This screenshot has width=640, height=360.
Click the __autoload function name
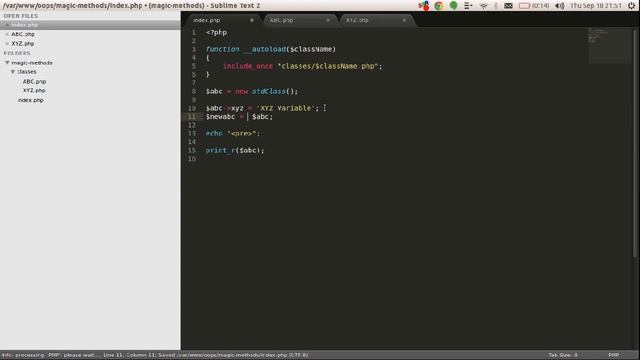pos(264,49)
